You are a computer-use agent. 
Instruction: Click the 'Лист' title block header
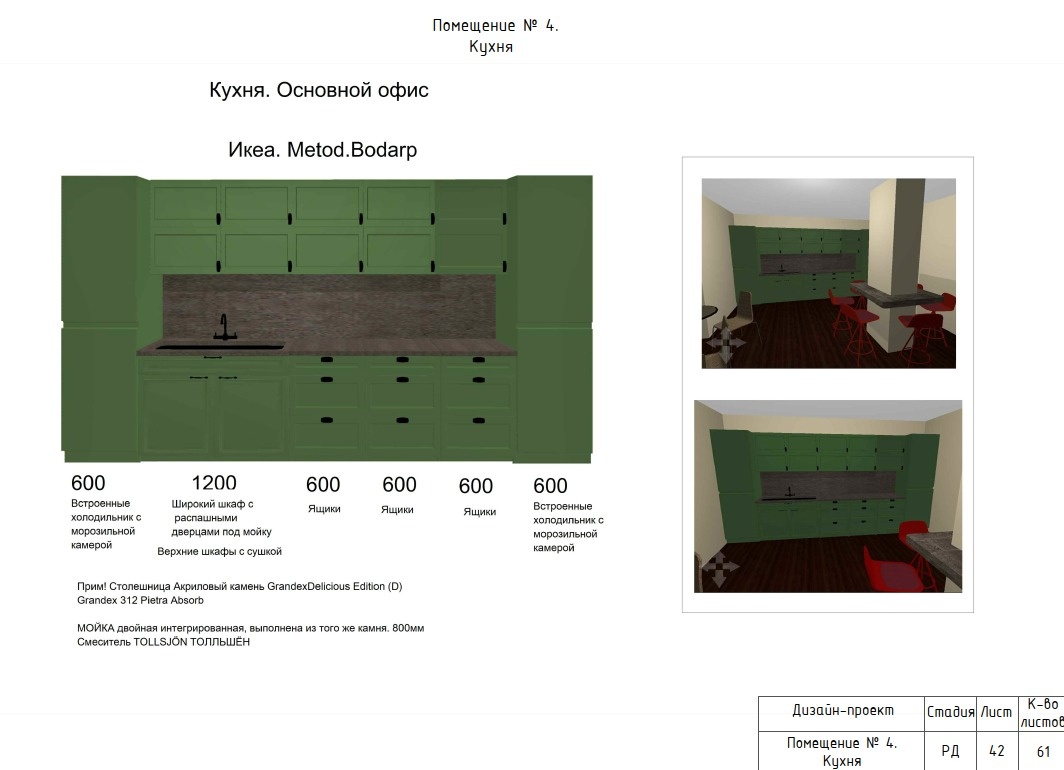tap(996, 714)
